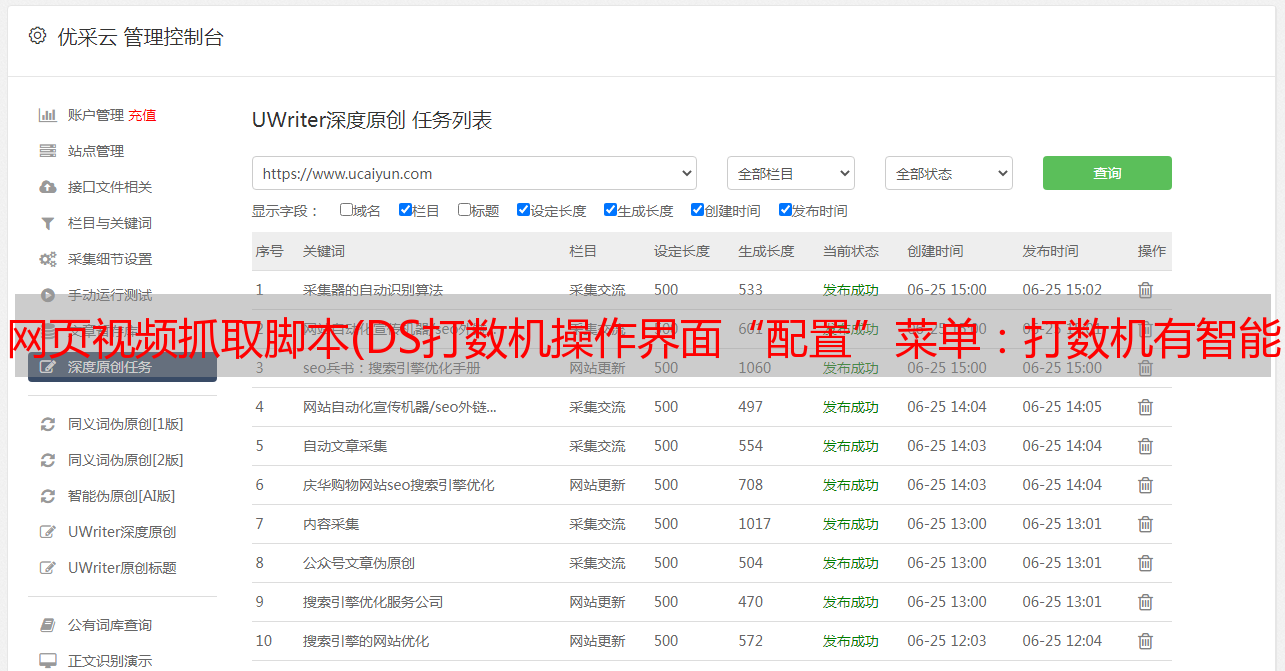The height and width of the screenshot is (671, 1285).
Task: Click the 内容采集 keyword row
Action: pyautogui.click(x=331, y=524)
